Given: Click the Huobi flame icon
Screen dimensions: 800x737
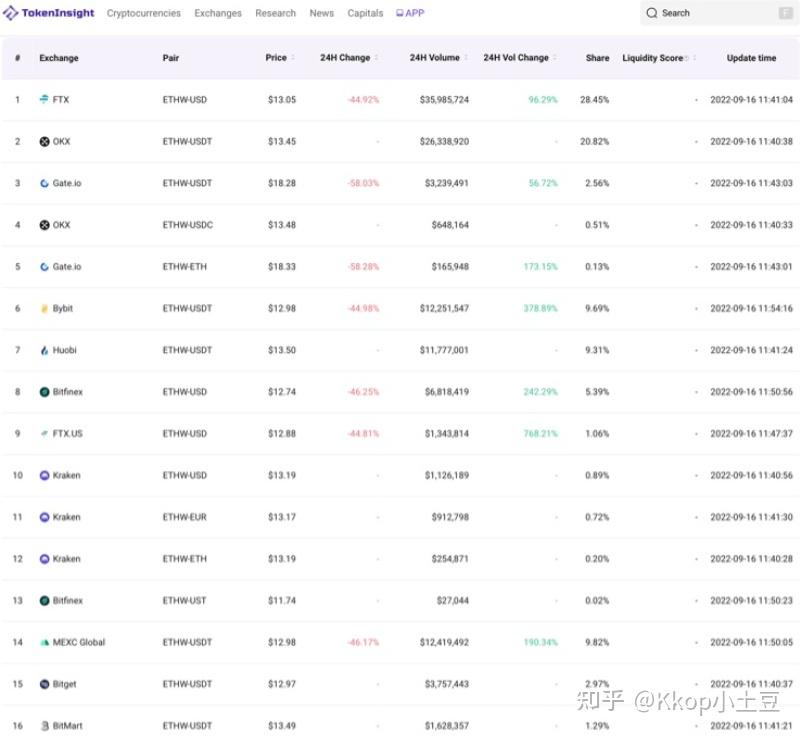Looking at the screenshot, I should [x=44, y=350].
